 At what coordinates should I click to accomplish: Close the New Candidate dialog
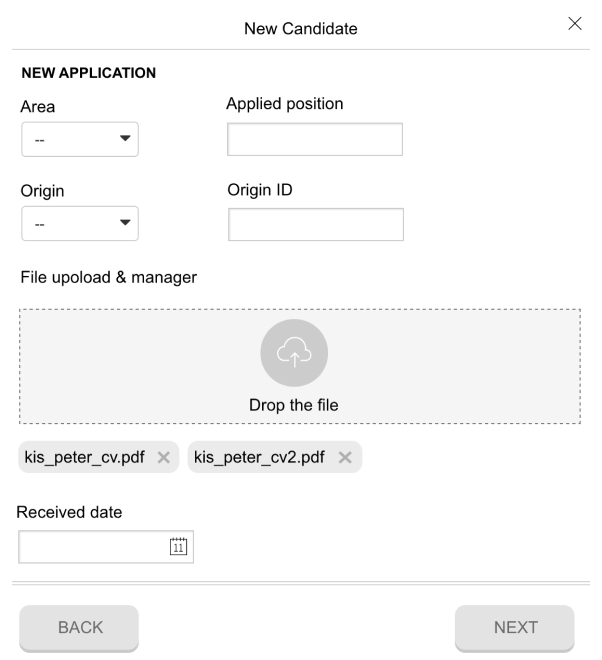[x=575, y=24]
